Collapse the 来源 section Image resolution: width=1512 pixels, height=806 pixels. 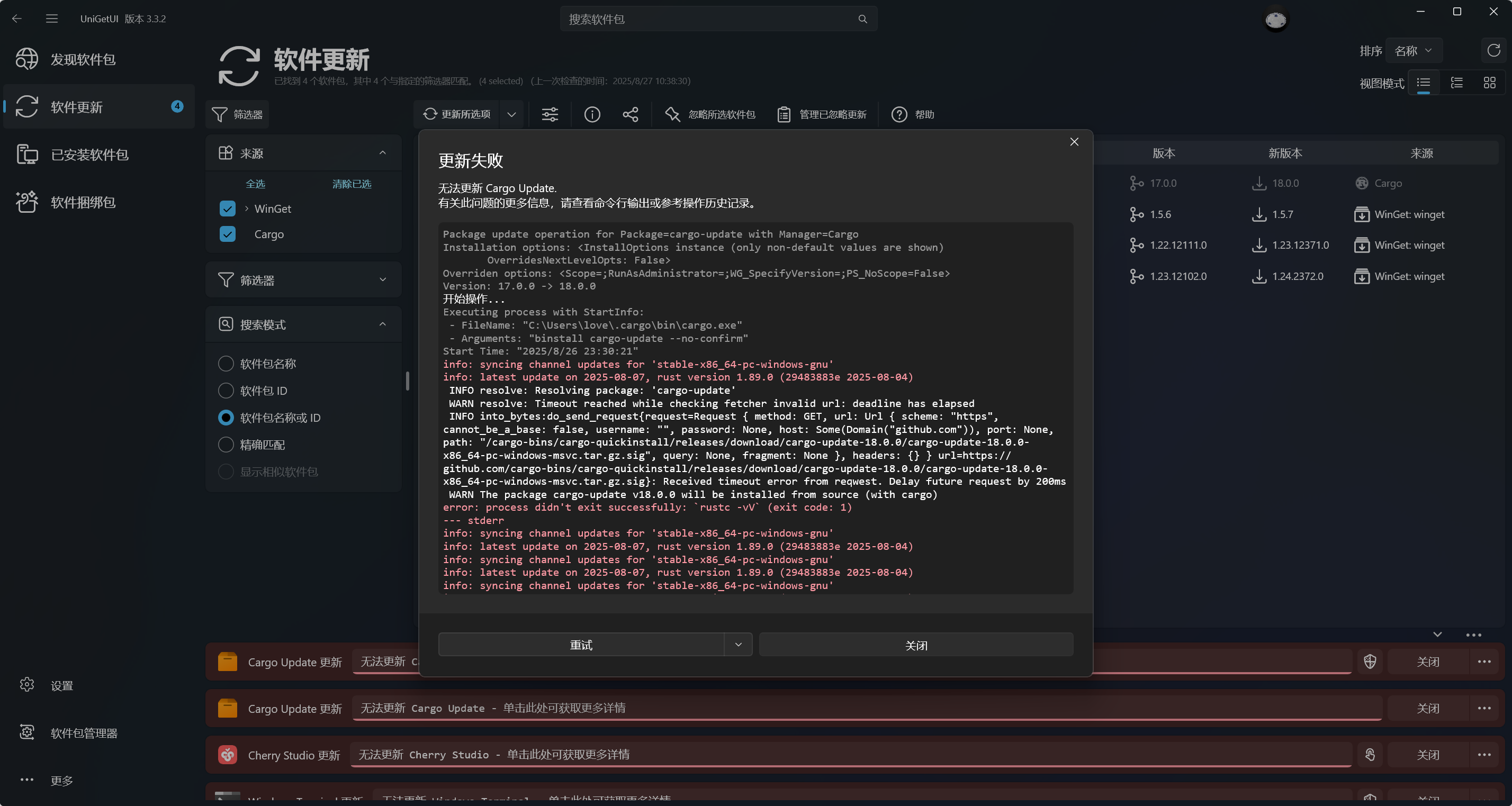tap(382, 153)
